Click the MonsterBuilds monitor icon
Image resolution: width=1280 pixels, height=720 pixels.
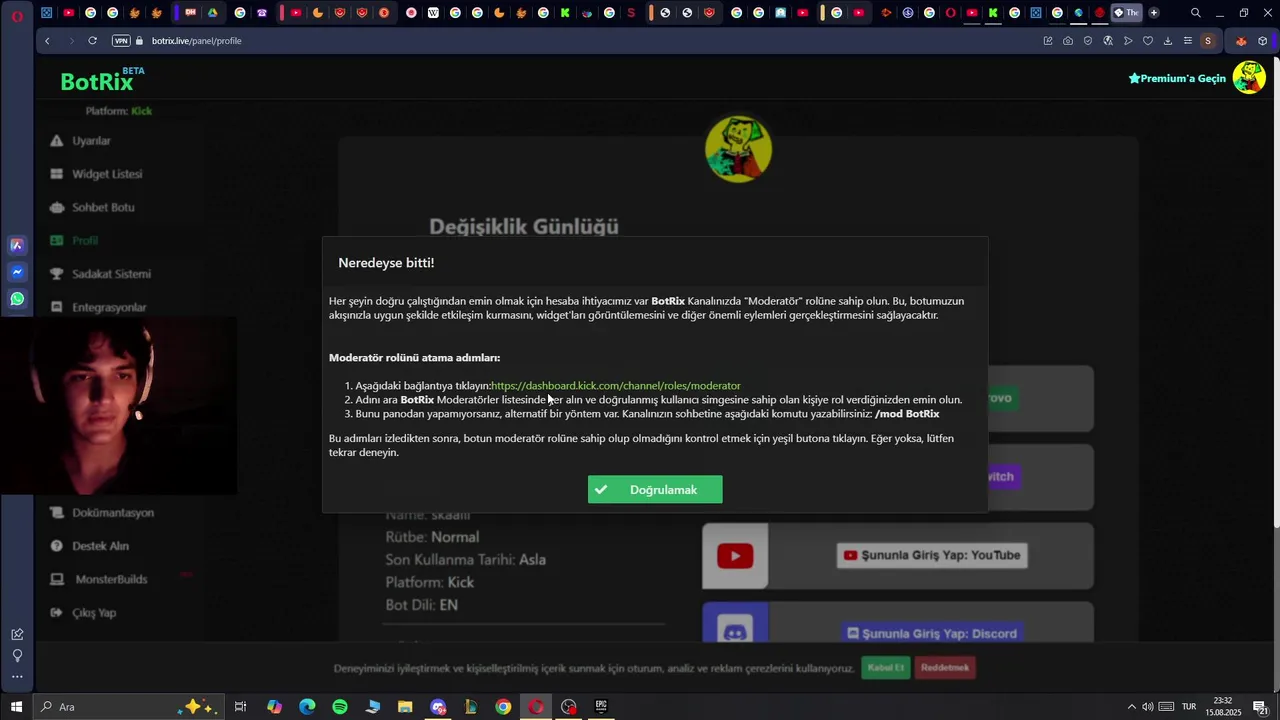(57, 579)
